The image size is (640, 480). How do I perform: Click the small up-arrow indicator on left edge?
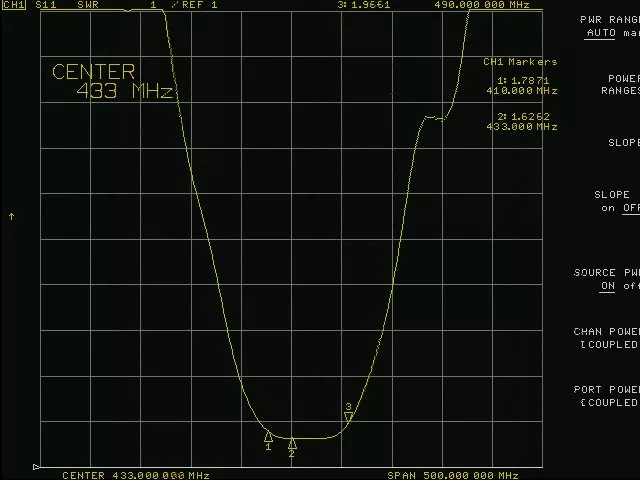coord(11,217)
